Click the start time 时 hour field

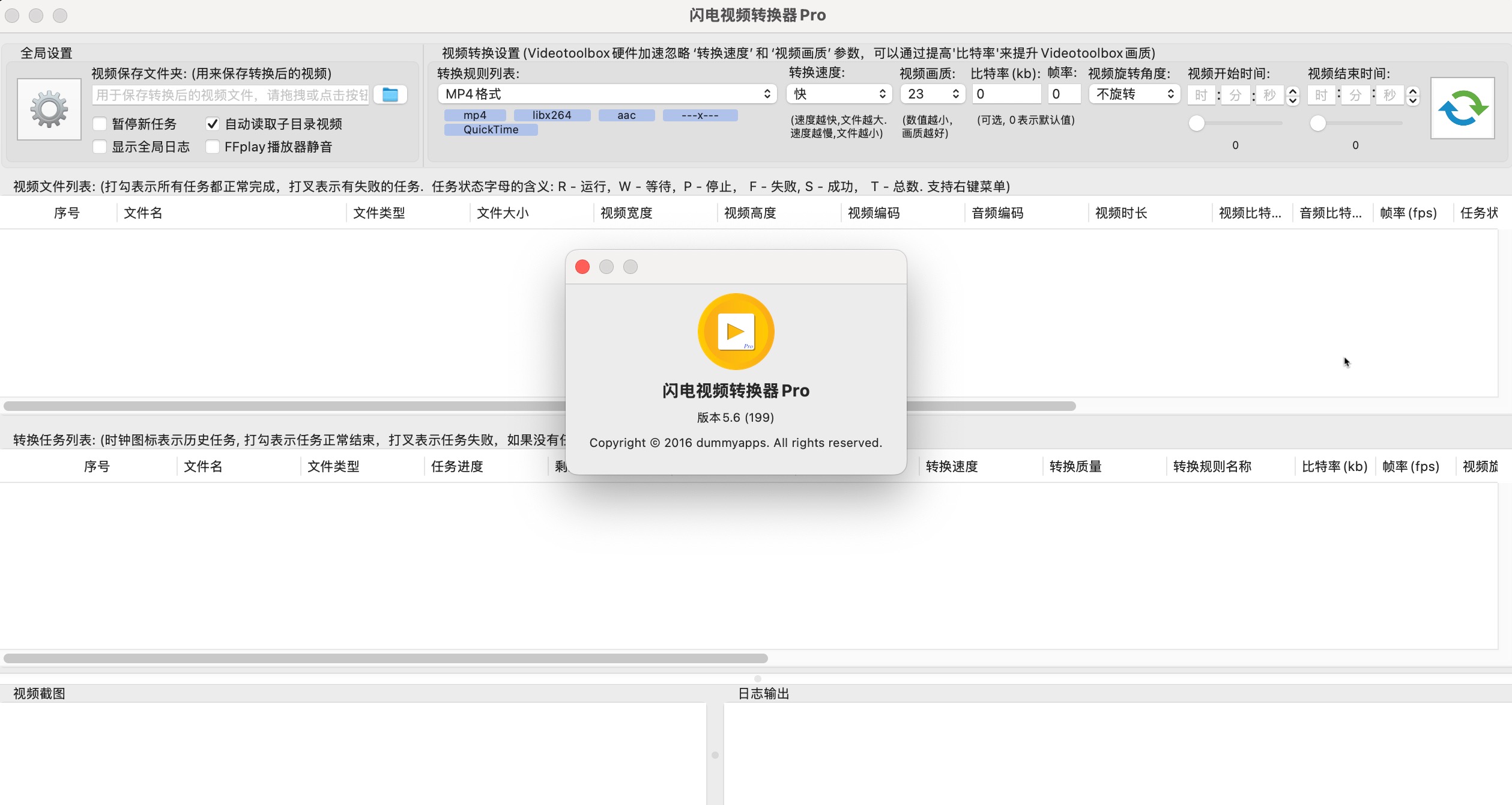(x=1201, y=95)
